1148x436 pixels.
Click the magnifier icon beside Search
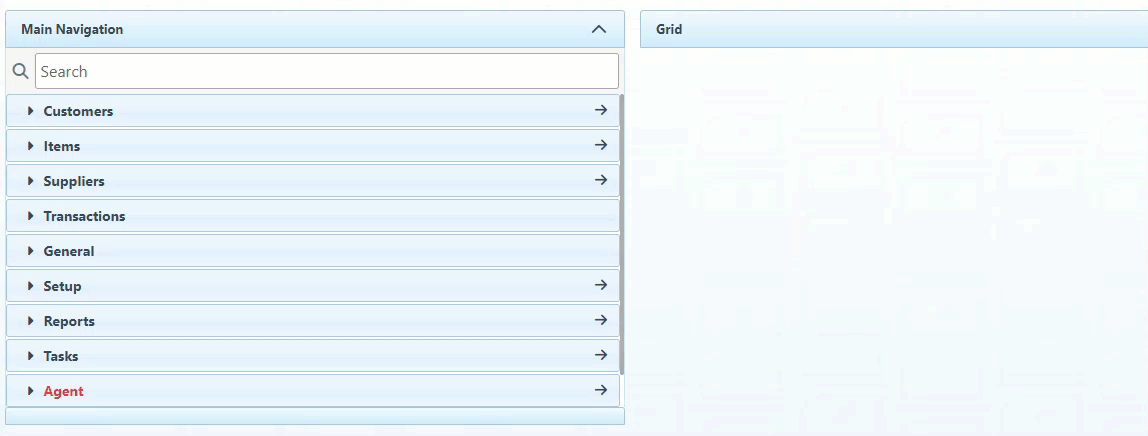[19, 72]
